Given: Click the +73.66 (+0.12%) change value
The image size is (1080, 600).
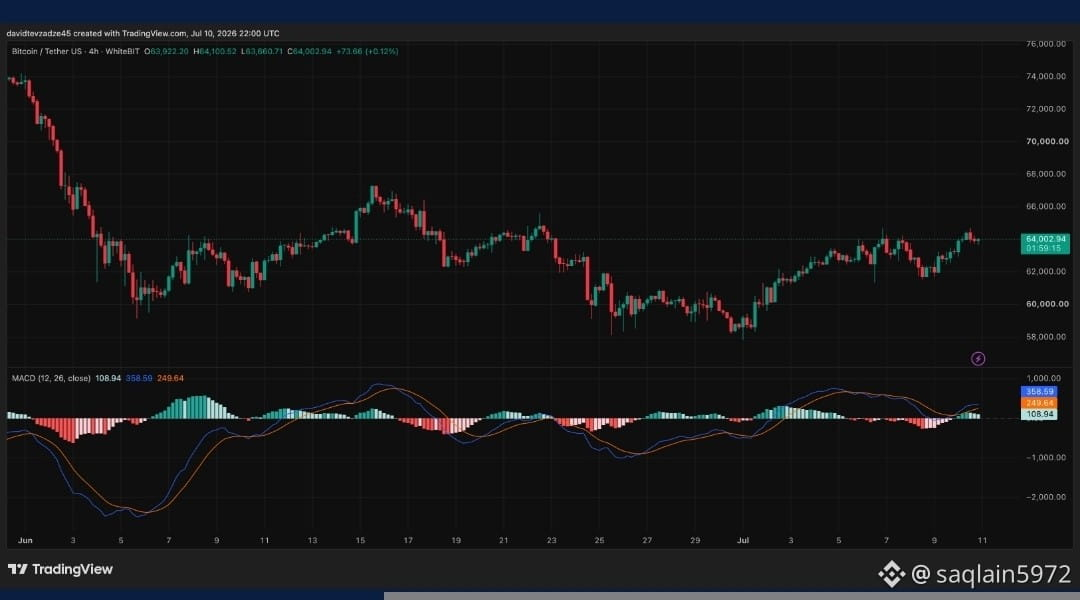Looking at the screenshot, I should [x=366, y=52].
